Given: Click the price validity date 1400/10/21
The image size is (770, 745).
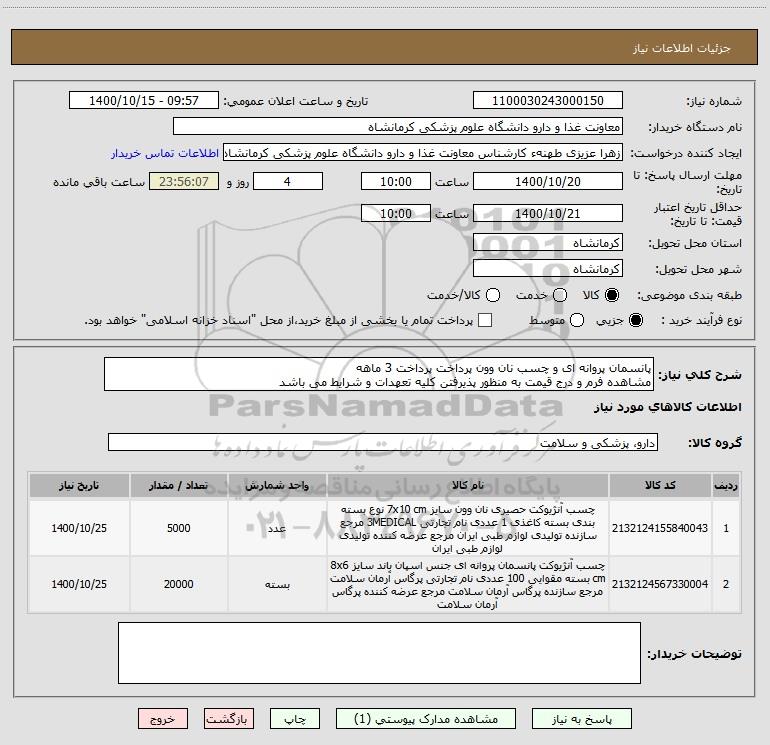Looking at the screenshot, I should pyautogui.click(x=548, y=213).
